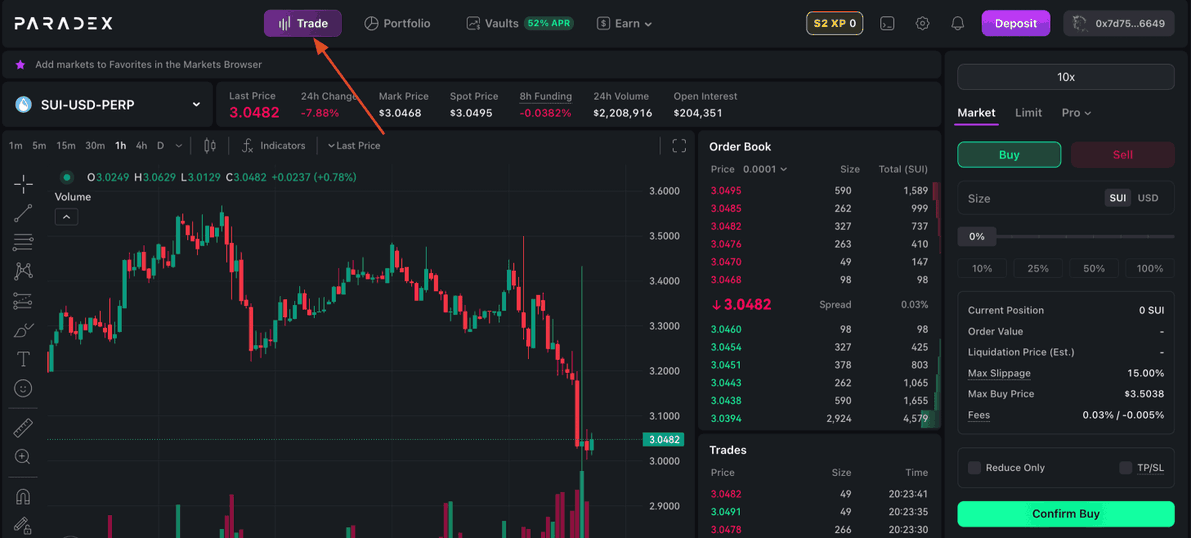Open the emoji icons tool
The image size is (1200, 538).
[23, 388]
